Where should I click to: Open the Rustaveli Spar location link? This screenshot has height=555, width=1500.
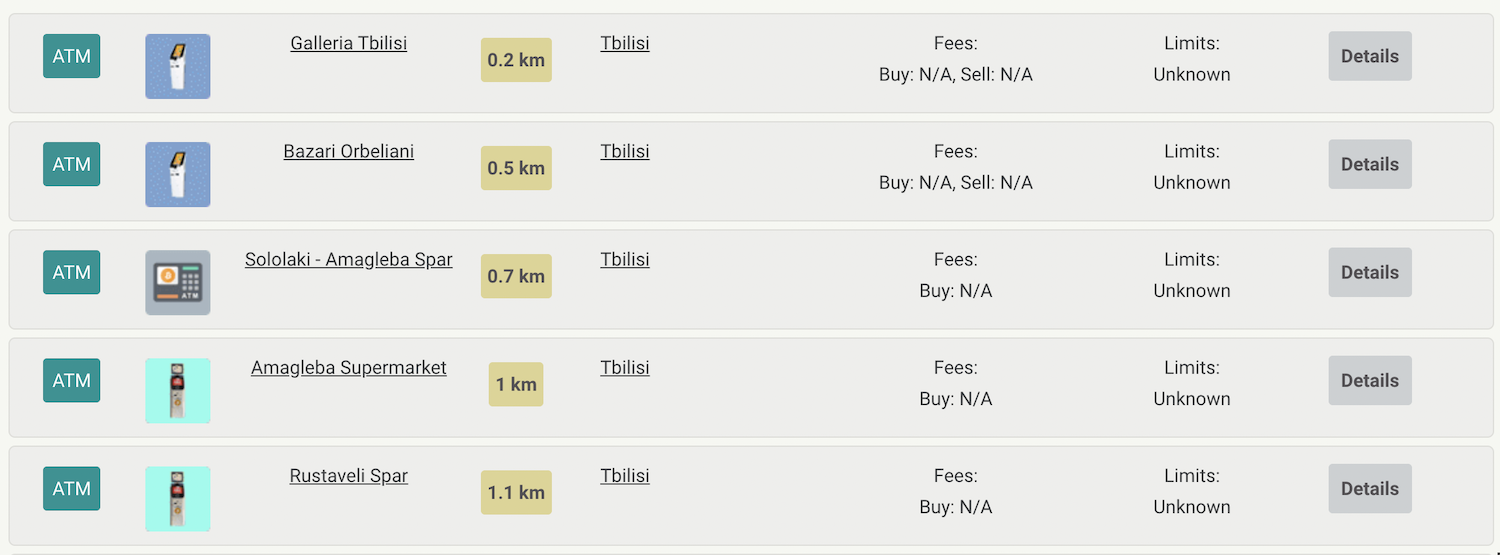point(348,475)
